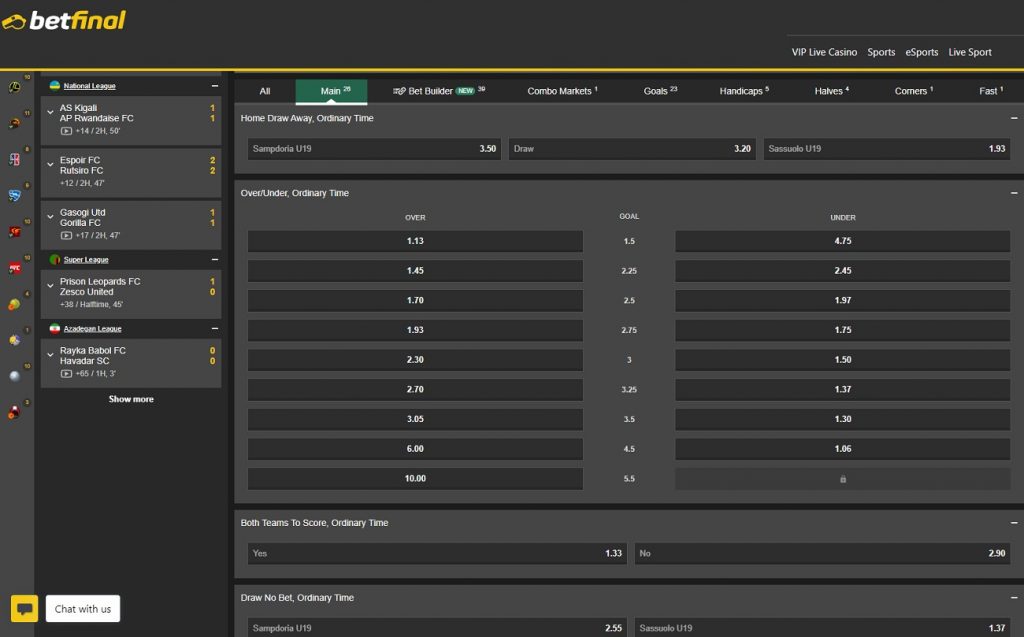Select Over 1.5 goals at 1.13

pos(415,241)
